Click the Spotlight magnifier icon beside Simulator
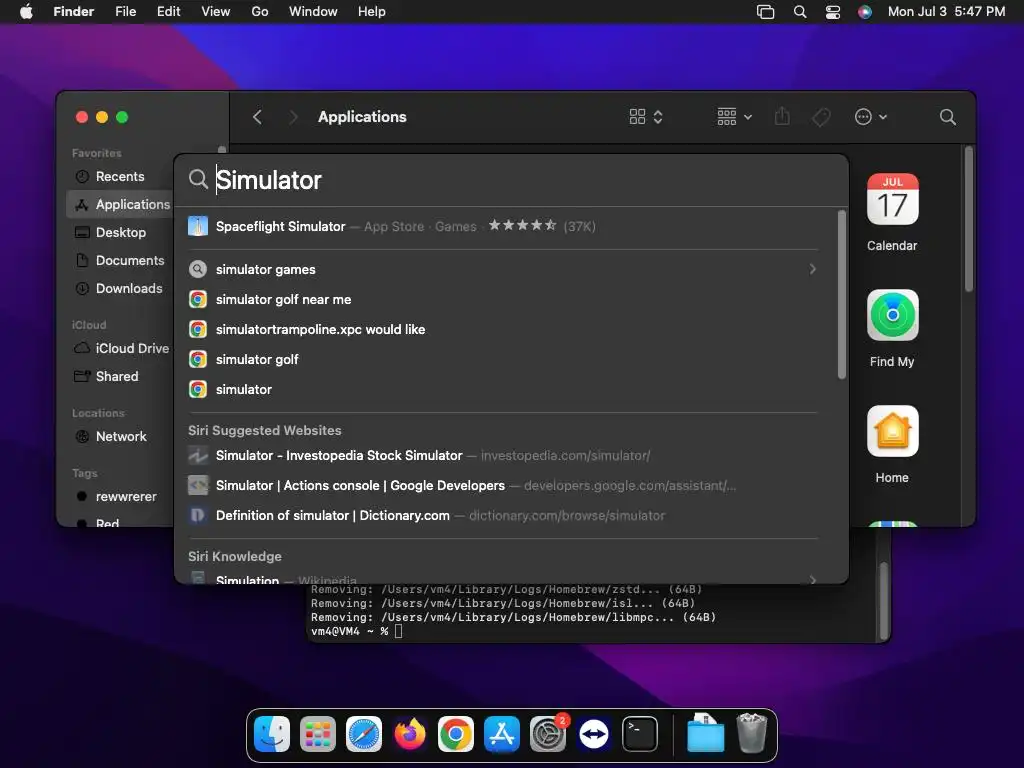 (198, 179)
